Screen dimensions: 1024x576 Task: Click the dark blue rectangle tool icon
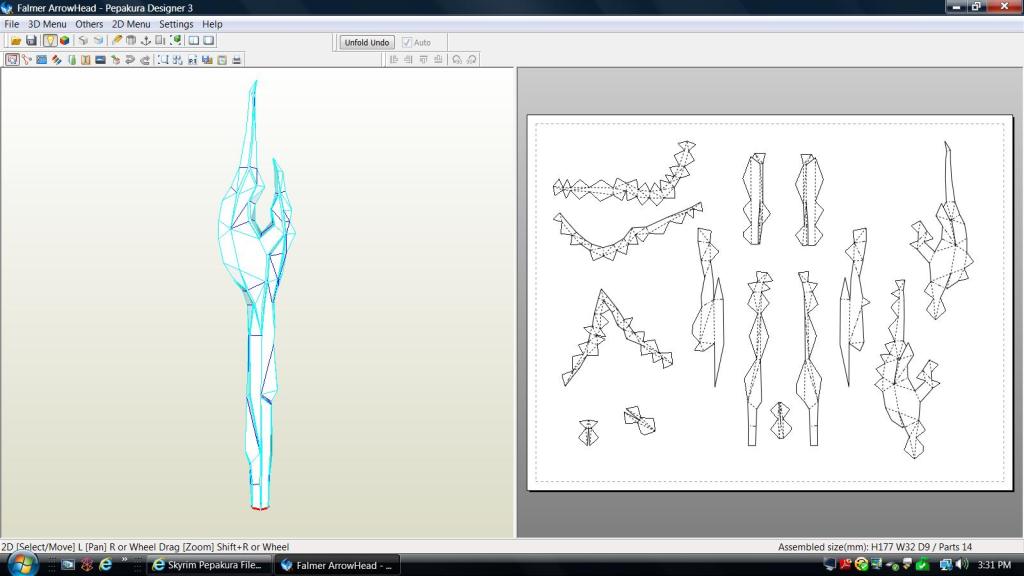point(101,60)
